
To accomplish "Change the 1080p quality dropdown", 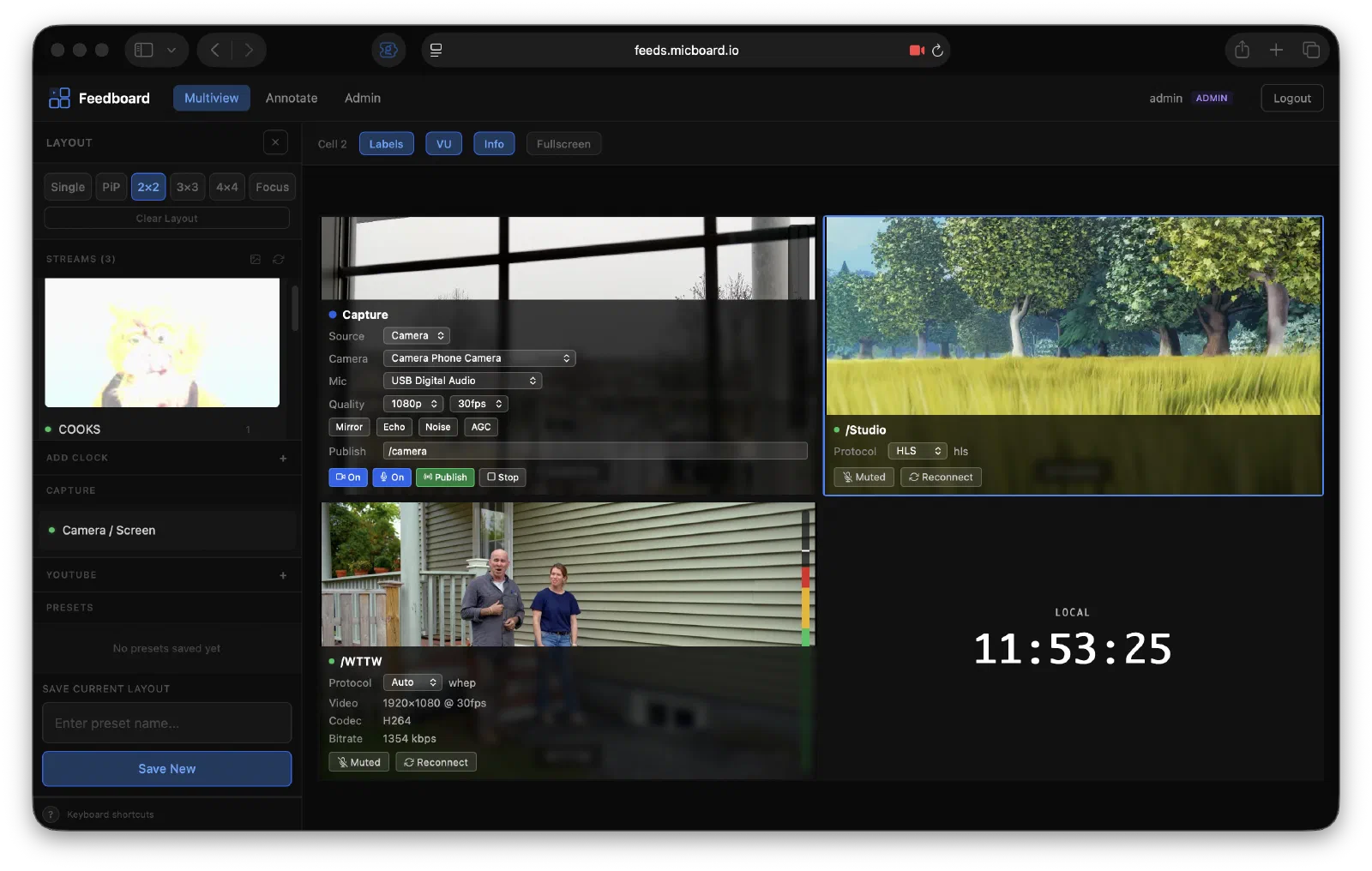I will click(x=413, y=404).
